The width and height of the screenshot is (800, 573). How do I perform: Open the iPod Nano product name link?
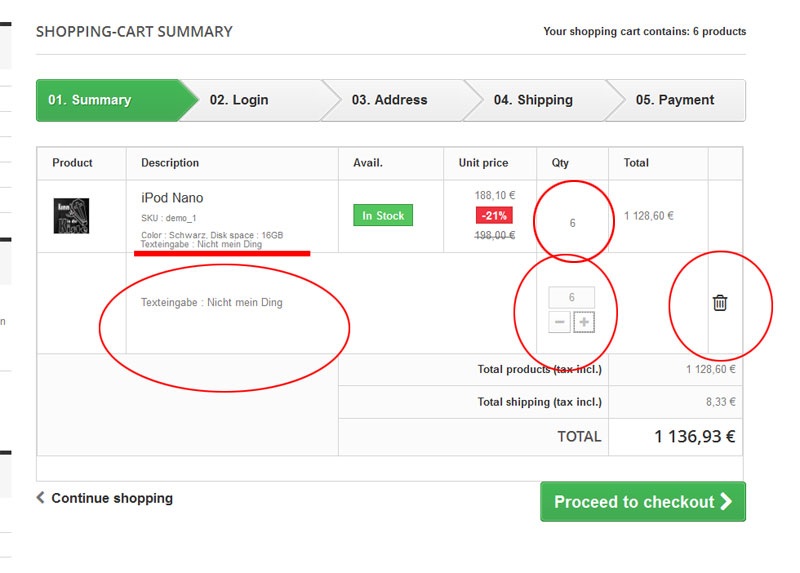172,198
